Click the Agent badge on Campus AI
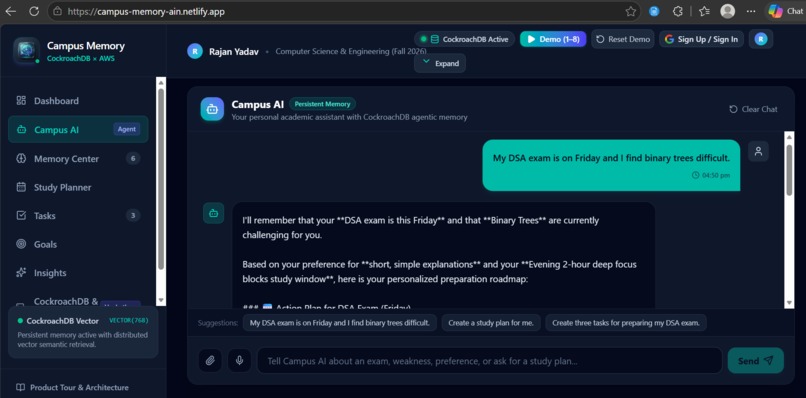 [126, 130]
